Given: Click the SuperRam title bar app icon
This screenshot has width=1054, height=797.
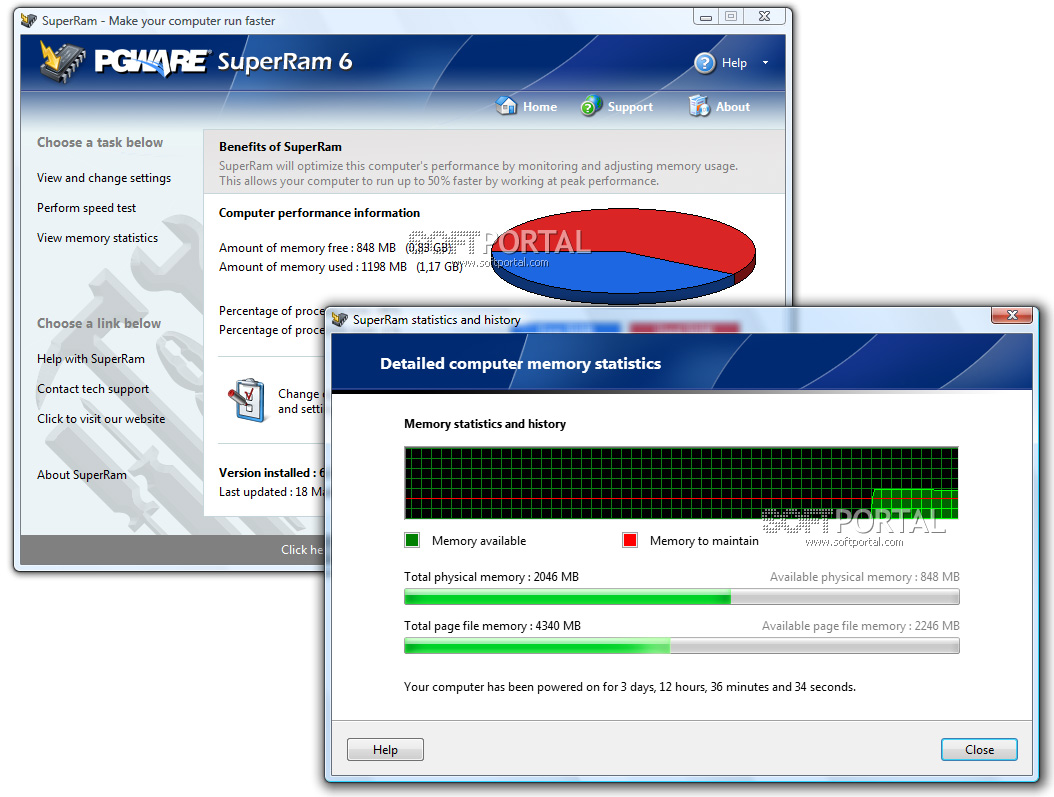Looking at the screenshot, I should pyautogui.click(x=28, y=20).
